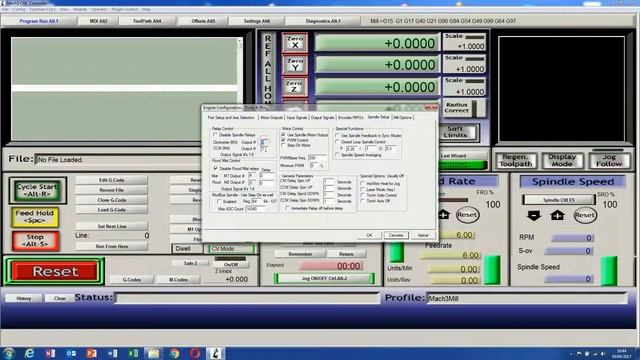Toggle Closed Loop Spindle Control checkbox
640x360 pixels.
click(337, 142)
